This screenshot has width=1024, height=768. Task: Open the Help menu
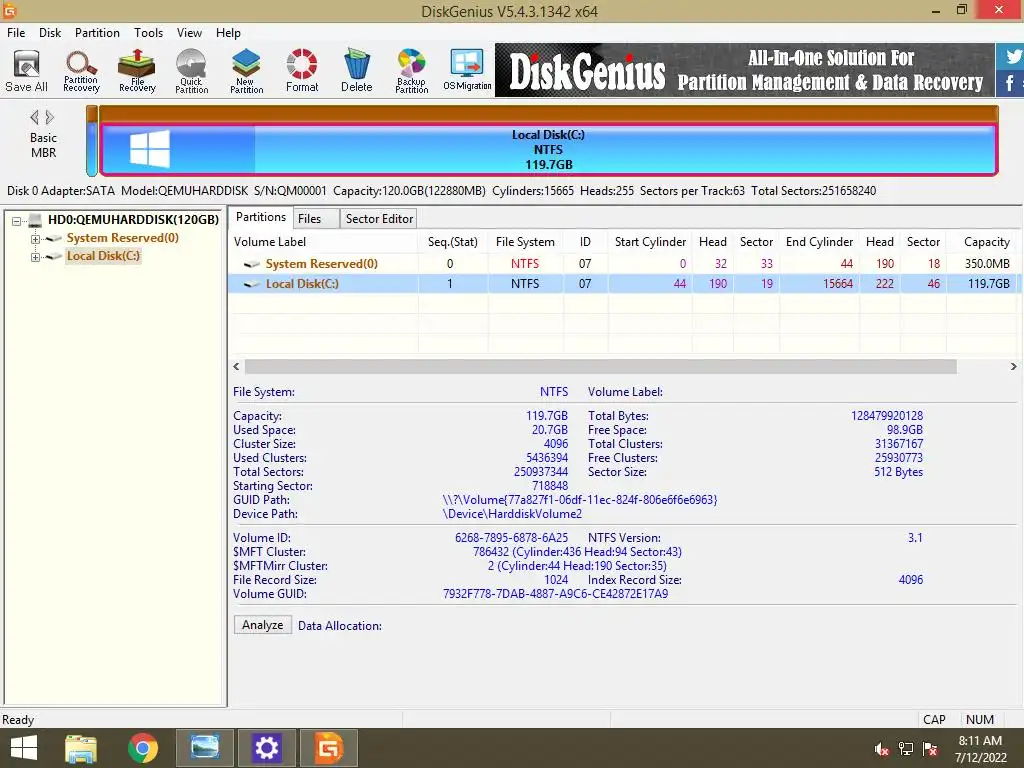point(228,33)
